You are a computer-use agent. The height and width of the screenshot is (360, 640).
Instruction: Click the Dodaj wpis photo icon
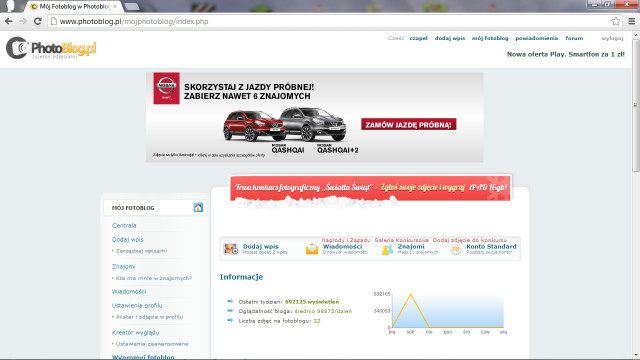pos(231,249)
